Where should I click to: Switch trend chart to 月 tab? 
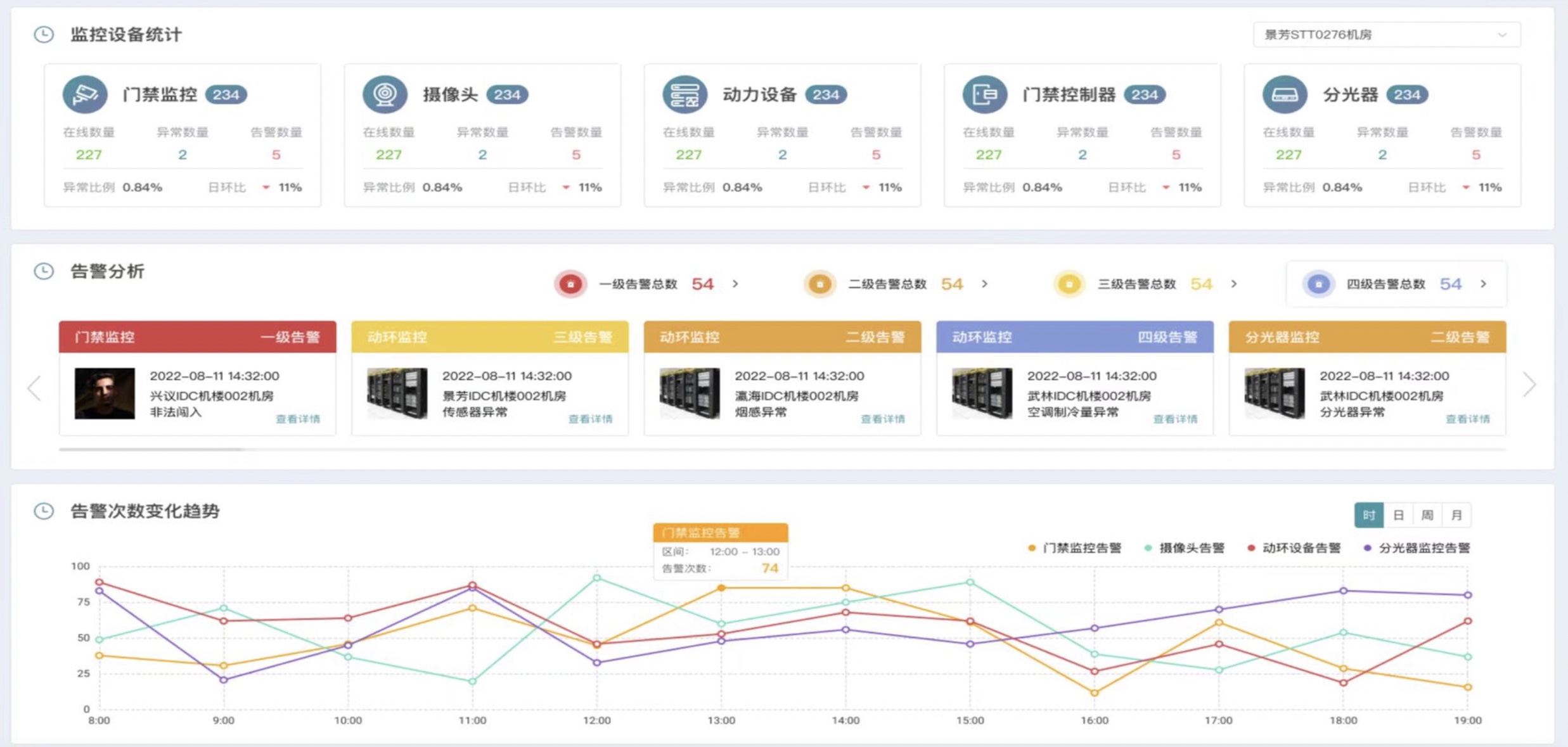1456,515
